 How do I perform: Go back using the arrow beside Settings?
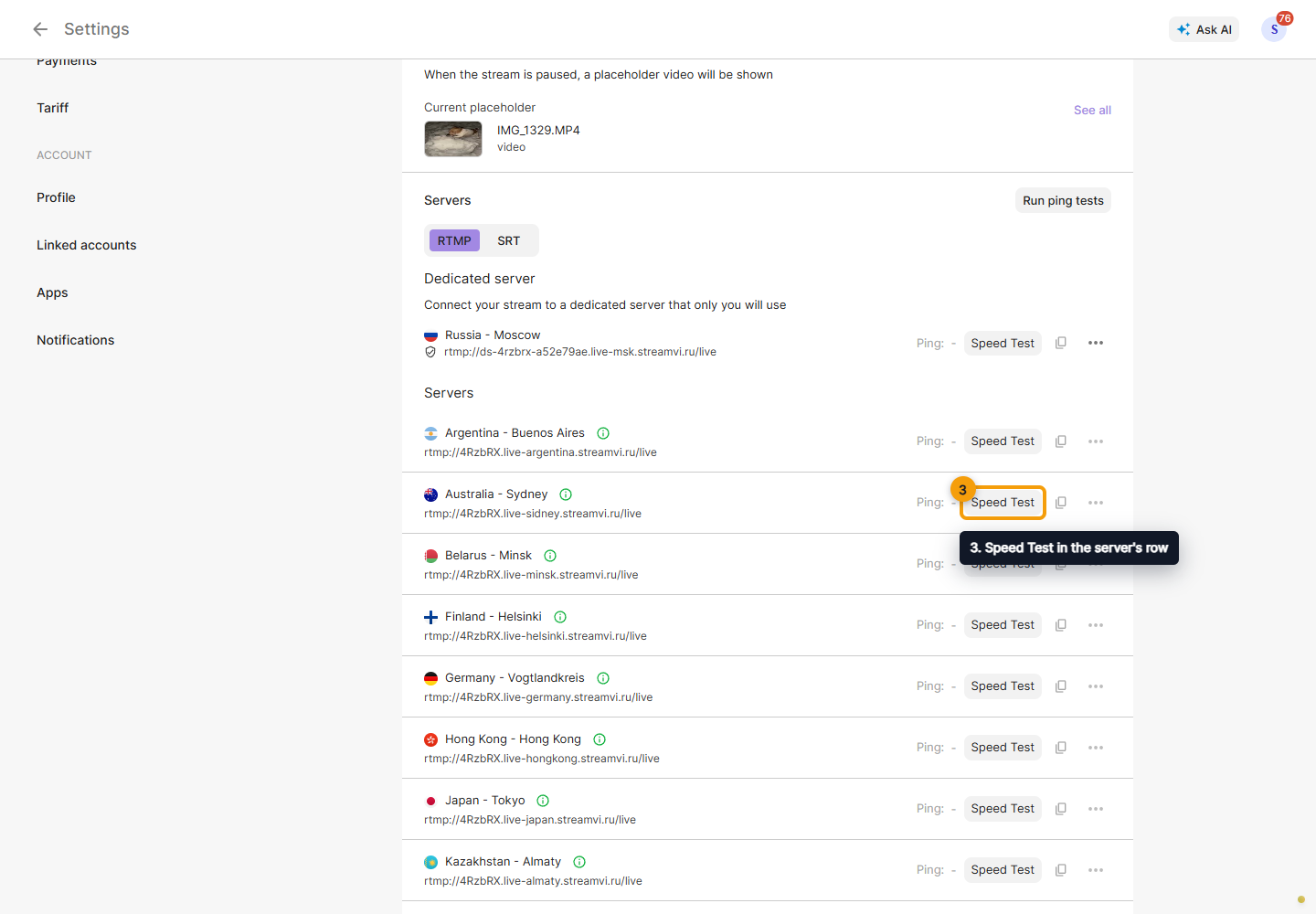[x=40, y=29]
